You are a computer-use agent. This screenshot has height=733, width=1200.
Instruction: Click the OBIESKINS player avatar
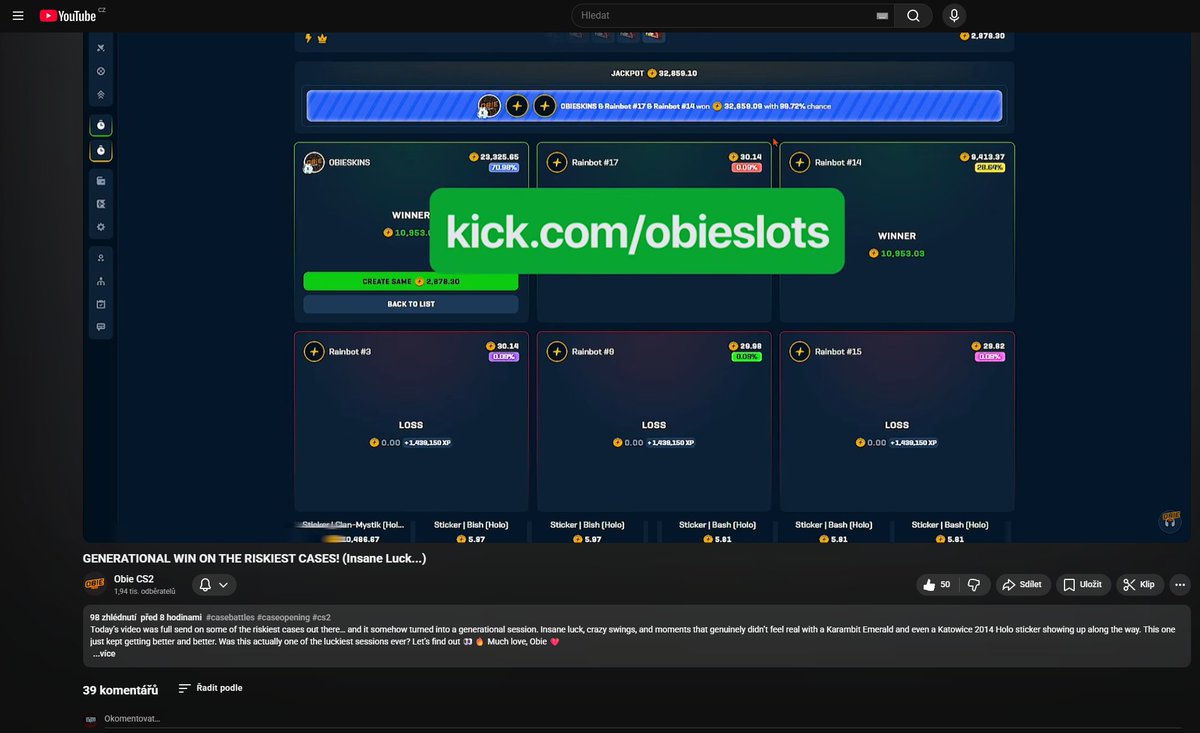[314, 162]
